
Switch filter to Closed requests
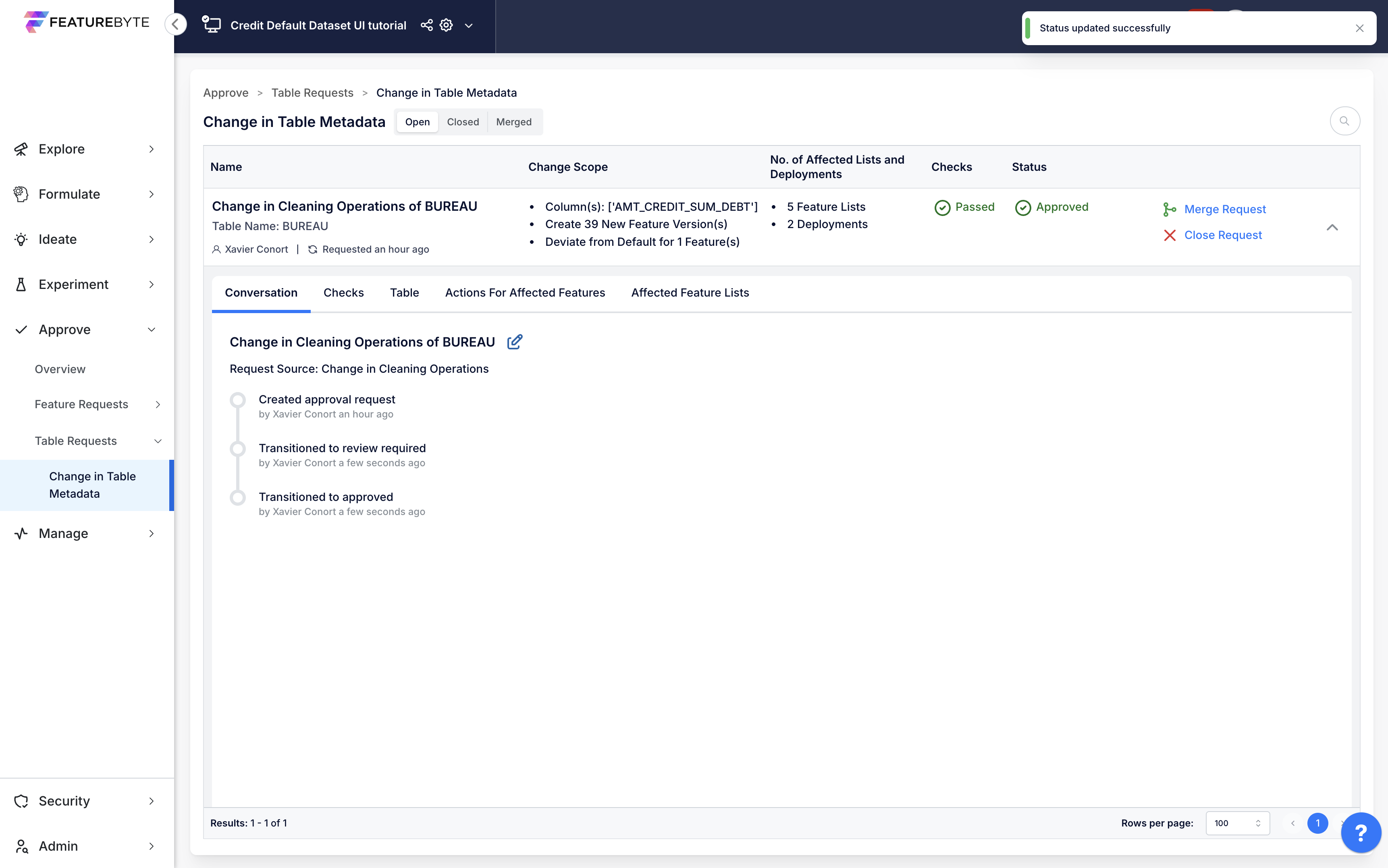463,122
